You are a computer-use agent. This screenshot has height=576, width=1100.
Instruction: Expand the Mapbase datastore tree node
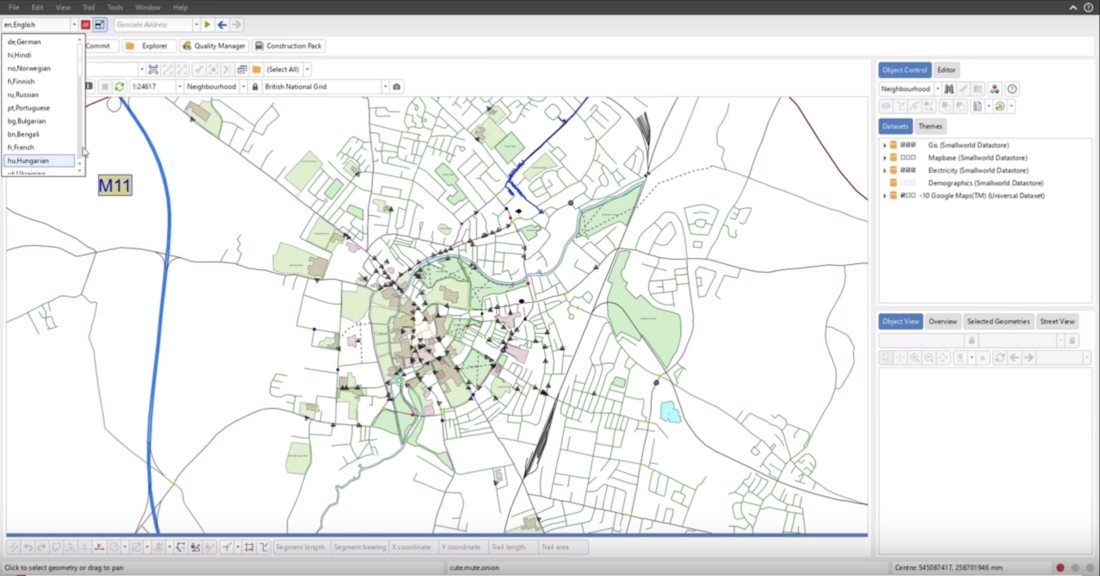pos(885,158)
